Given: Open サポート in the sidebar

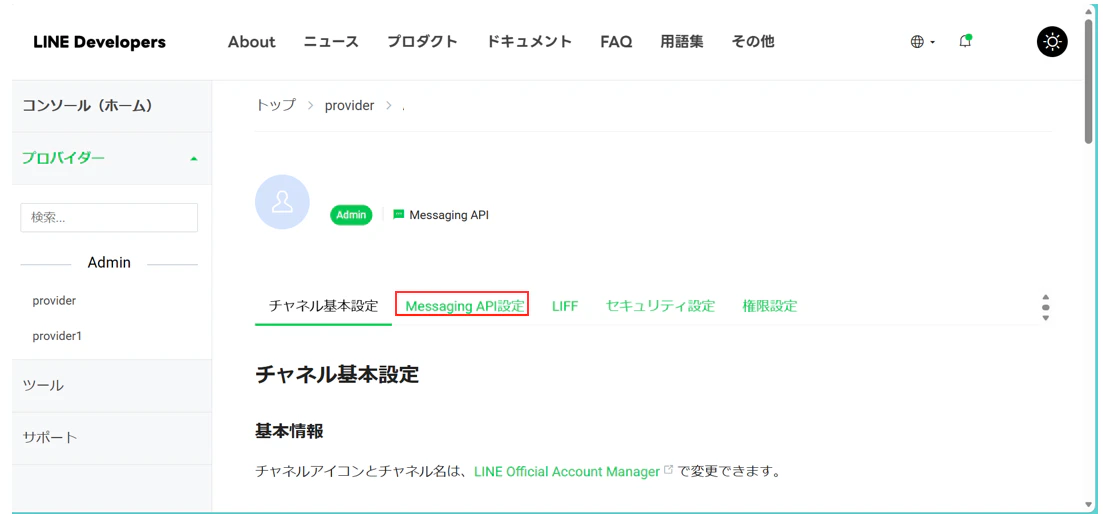Looking at the screenshot, I should click(112, 437).
